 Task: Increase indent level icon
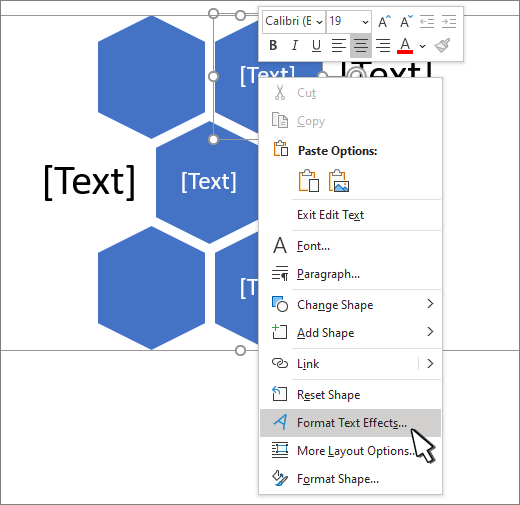(x=449, y=22)
